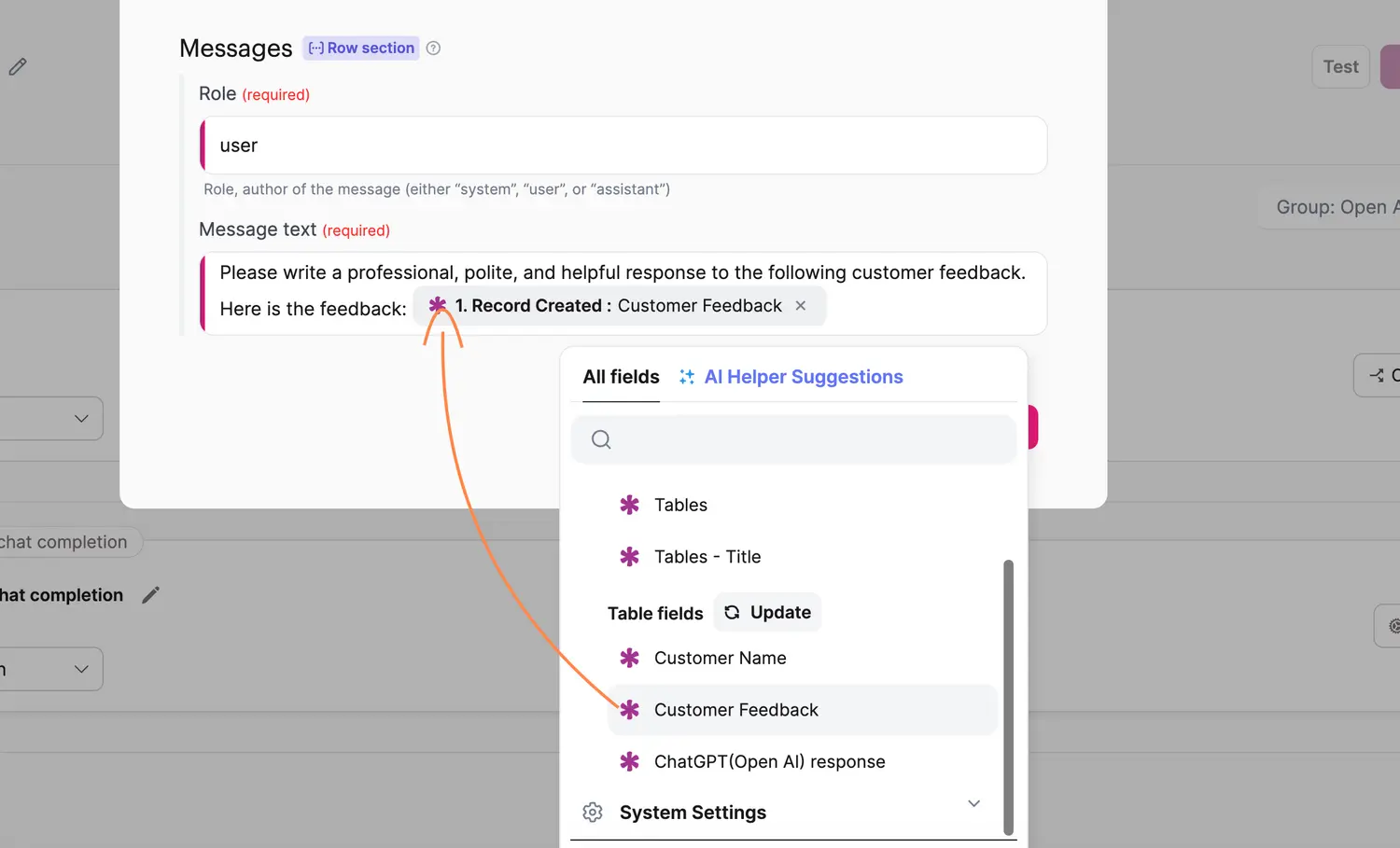Click the node-connection icon on the right edge
This screenshot has height=848, width=1400.
coord(1377,375)
